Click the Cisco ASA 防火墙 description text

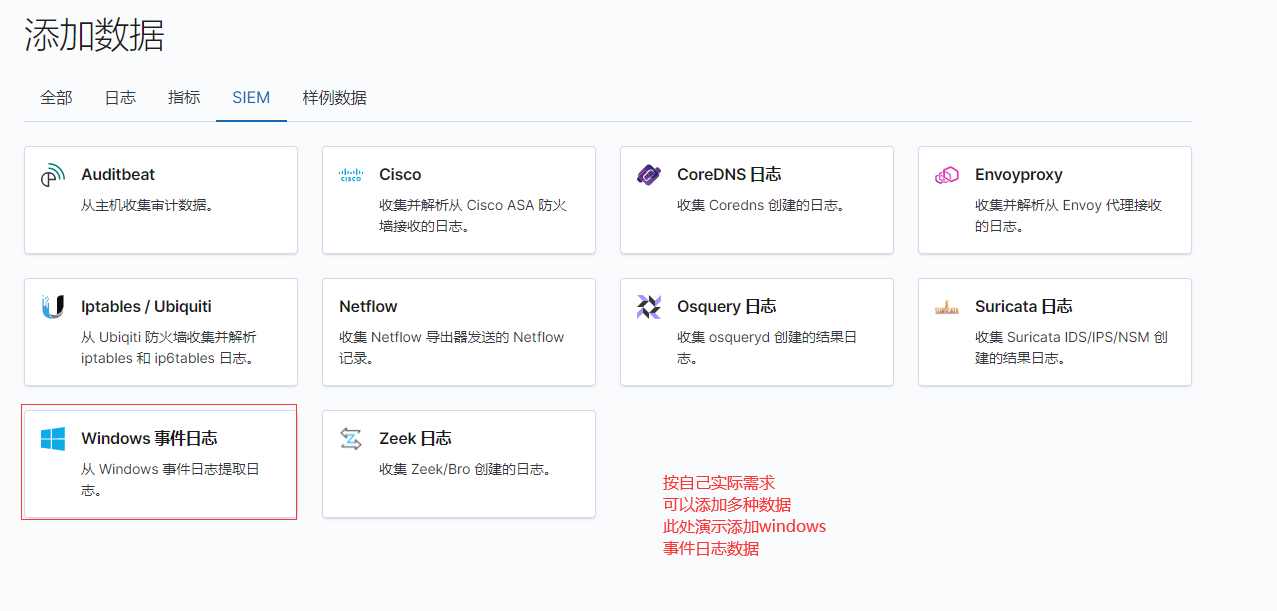point(473,216)
